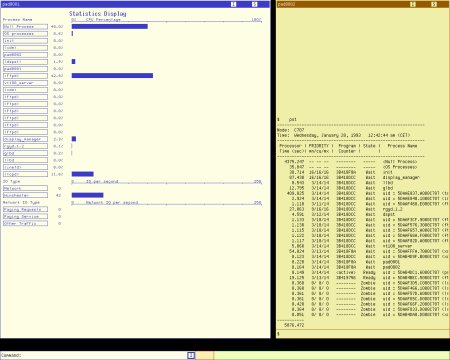Click the Winchester value 41
This screenshot has width=450, height=360.
[59, 195]
